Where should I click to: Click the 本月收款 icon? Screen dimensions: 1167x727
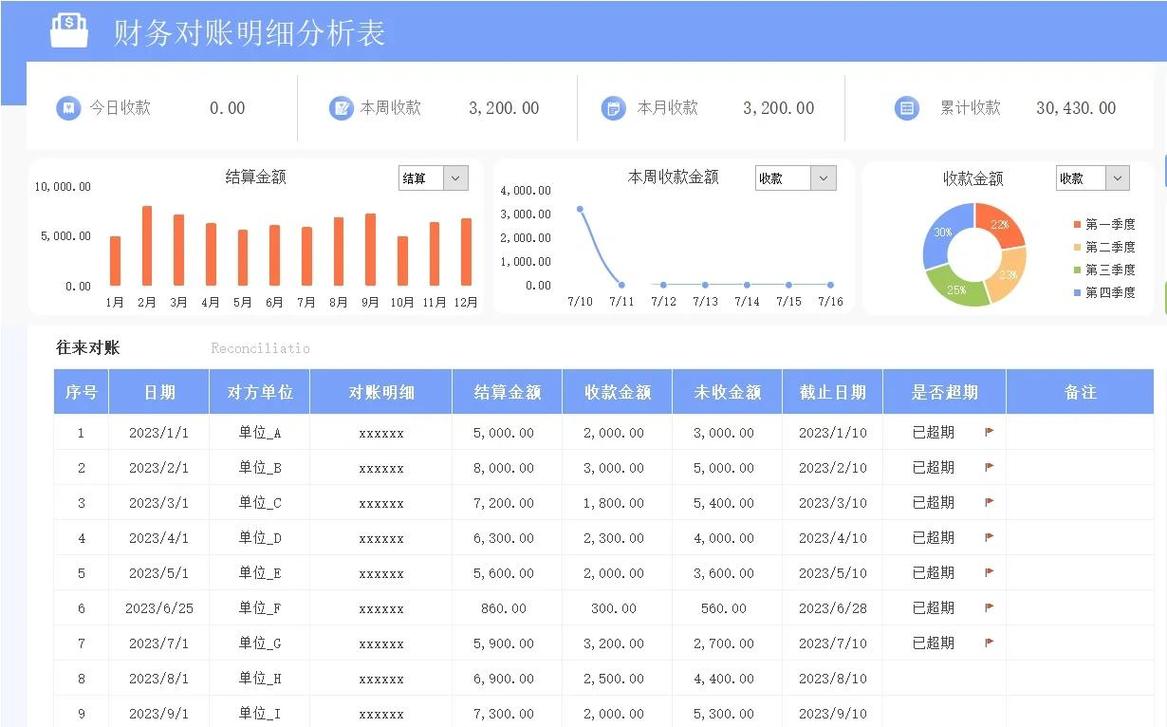click(x=613, y=108)
